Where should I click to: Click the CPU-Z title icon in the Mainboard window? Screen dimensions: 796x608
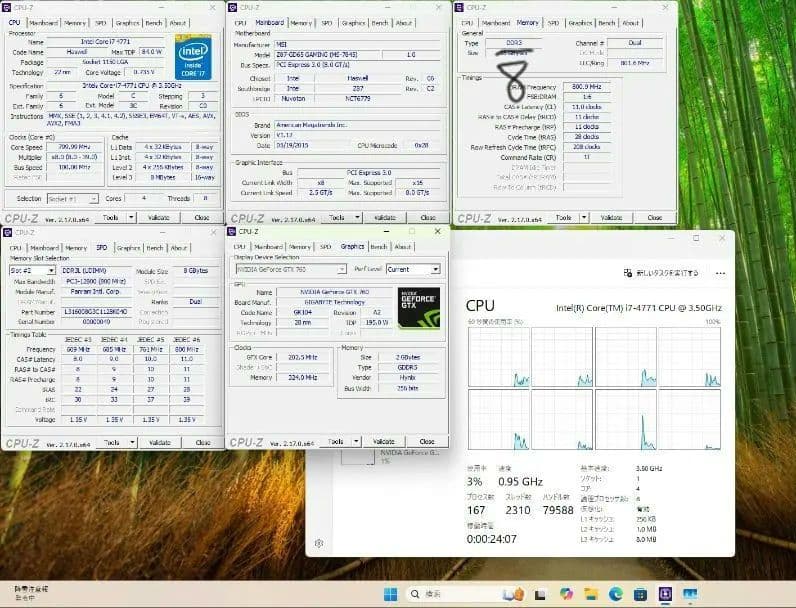point(233,8)
